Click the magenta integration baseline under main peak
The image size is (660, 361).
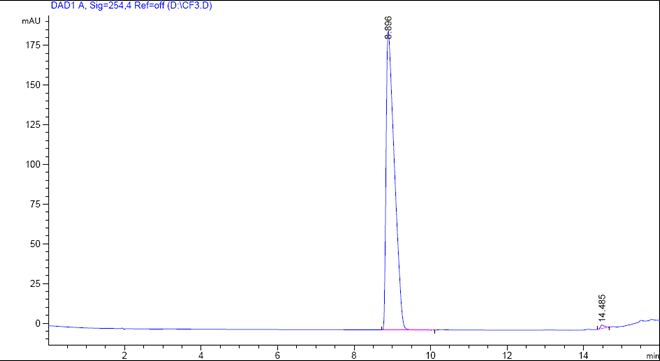coord(407,329)
